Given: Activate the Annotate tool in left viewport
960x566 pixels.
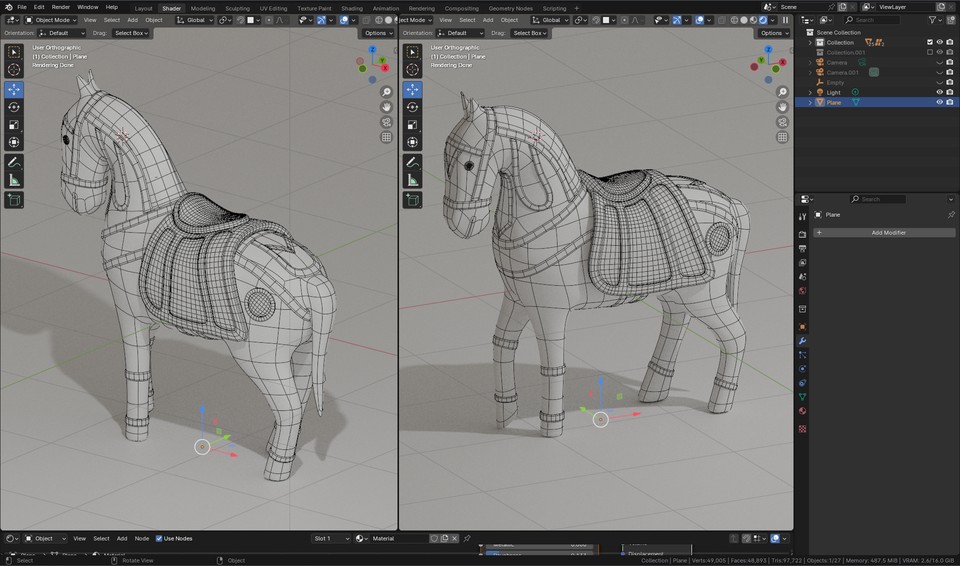Looking at the screenshot, I should pos(14,162).
